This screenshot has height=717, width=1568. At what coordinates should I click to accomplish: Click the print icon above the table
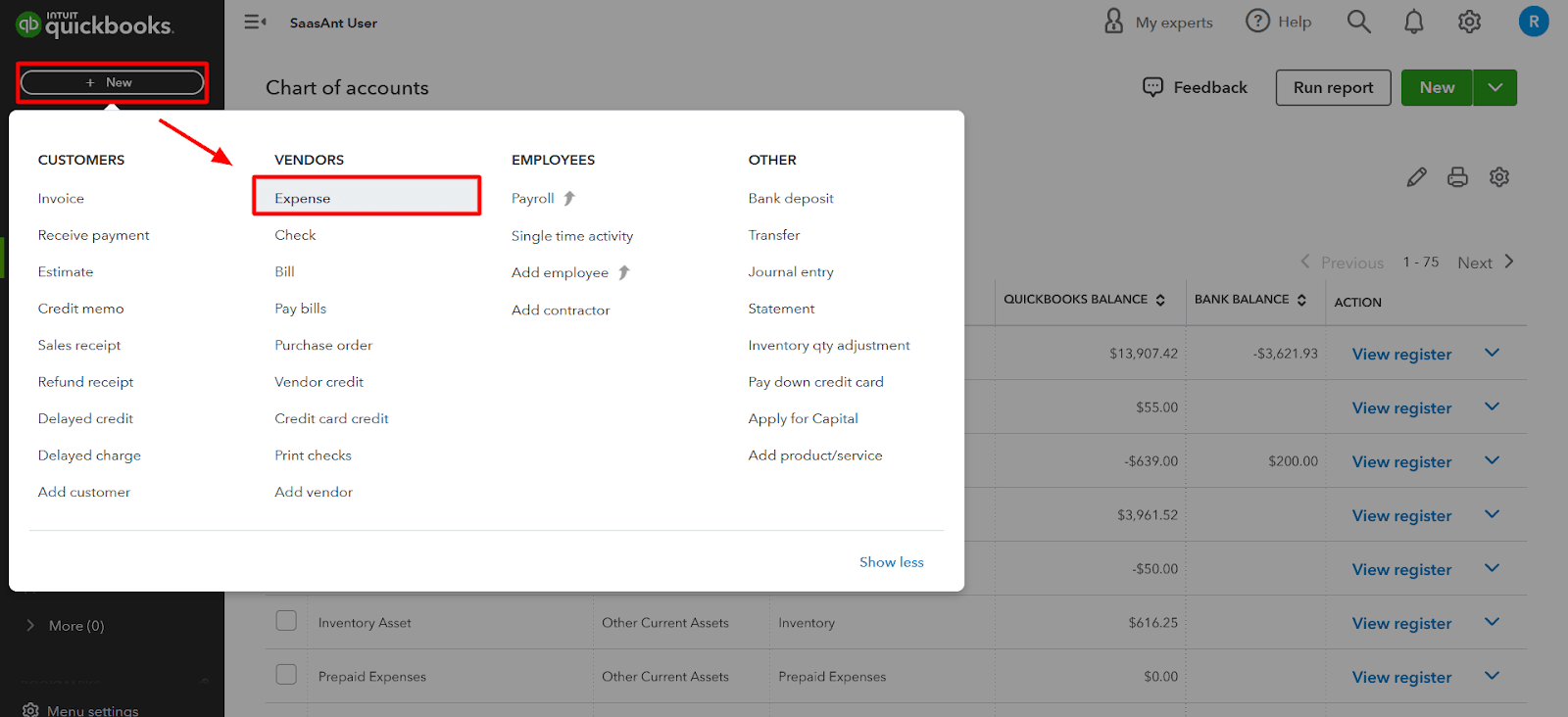pyautogui.click(x=1457, y=177)
